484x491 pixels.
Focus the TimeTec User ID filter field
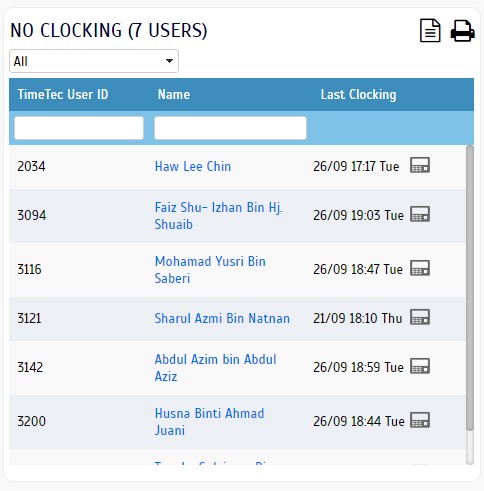click(79, 128)
